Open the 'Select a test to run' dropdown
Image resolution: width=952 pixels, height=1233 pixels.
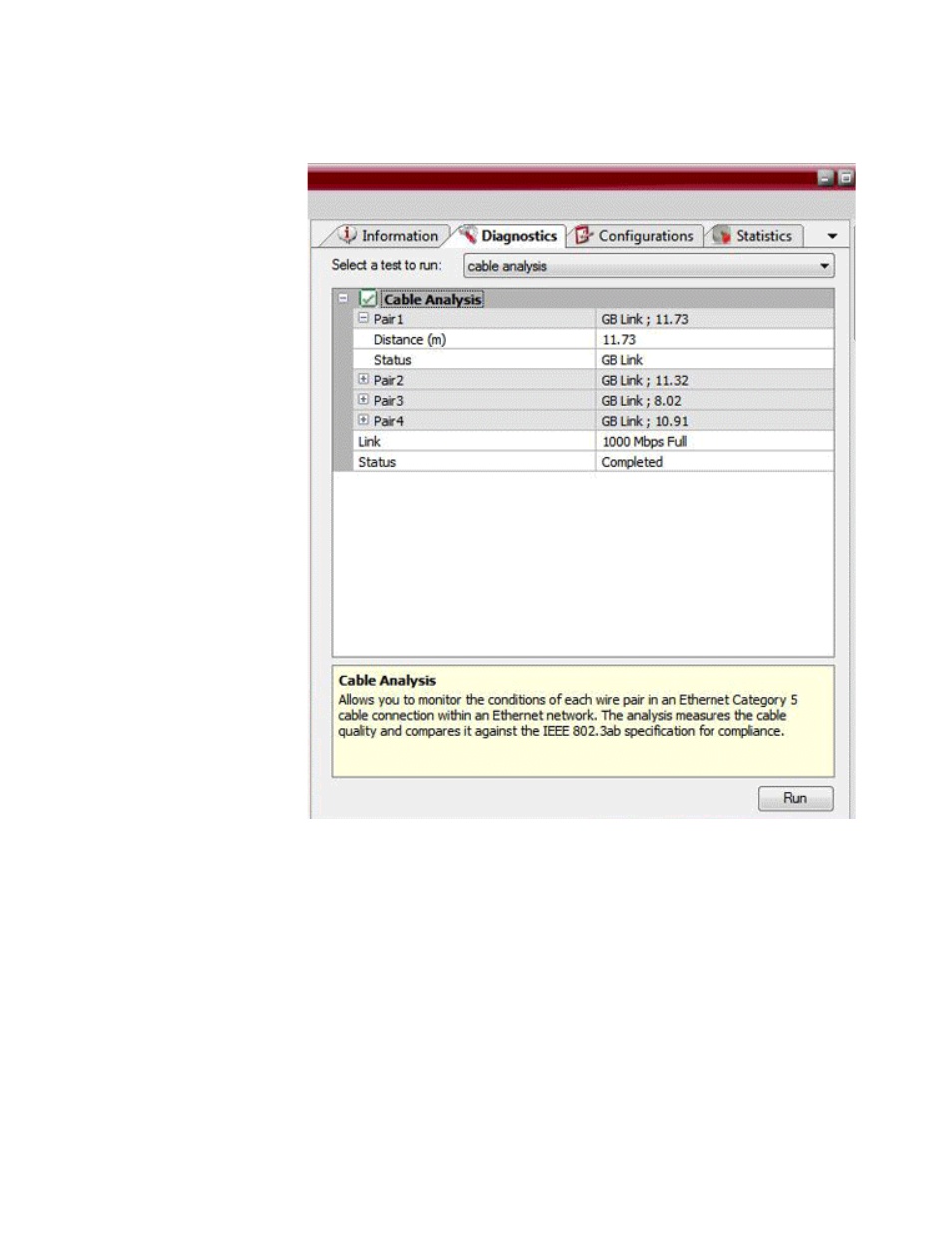tap(649, 266)
